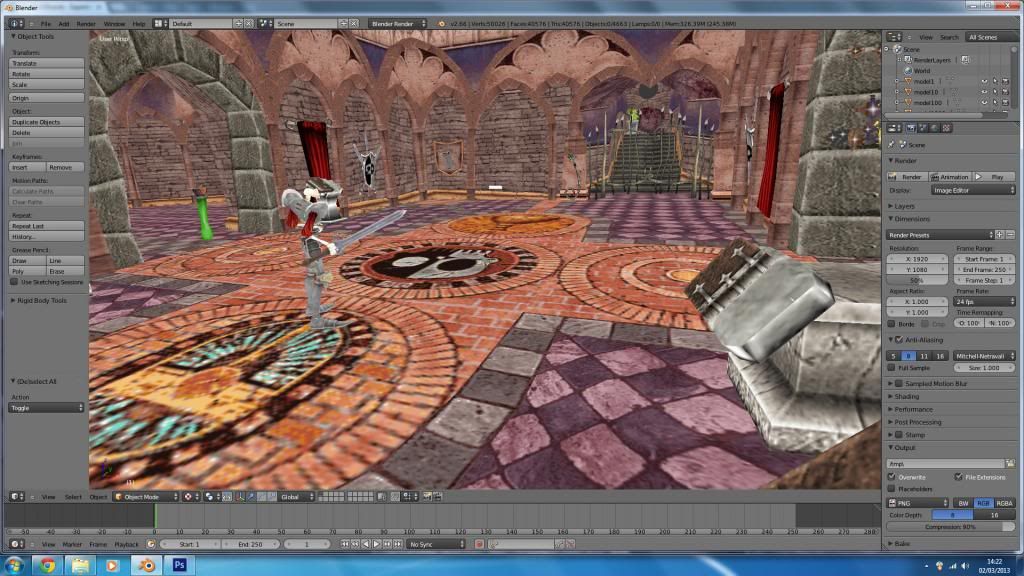Jump to the last frame of playback

point(398,544)
